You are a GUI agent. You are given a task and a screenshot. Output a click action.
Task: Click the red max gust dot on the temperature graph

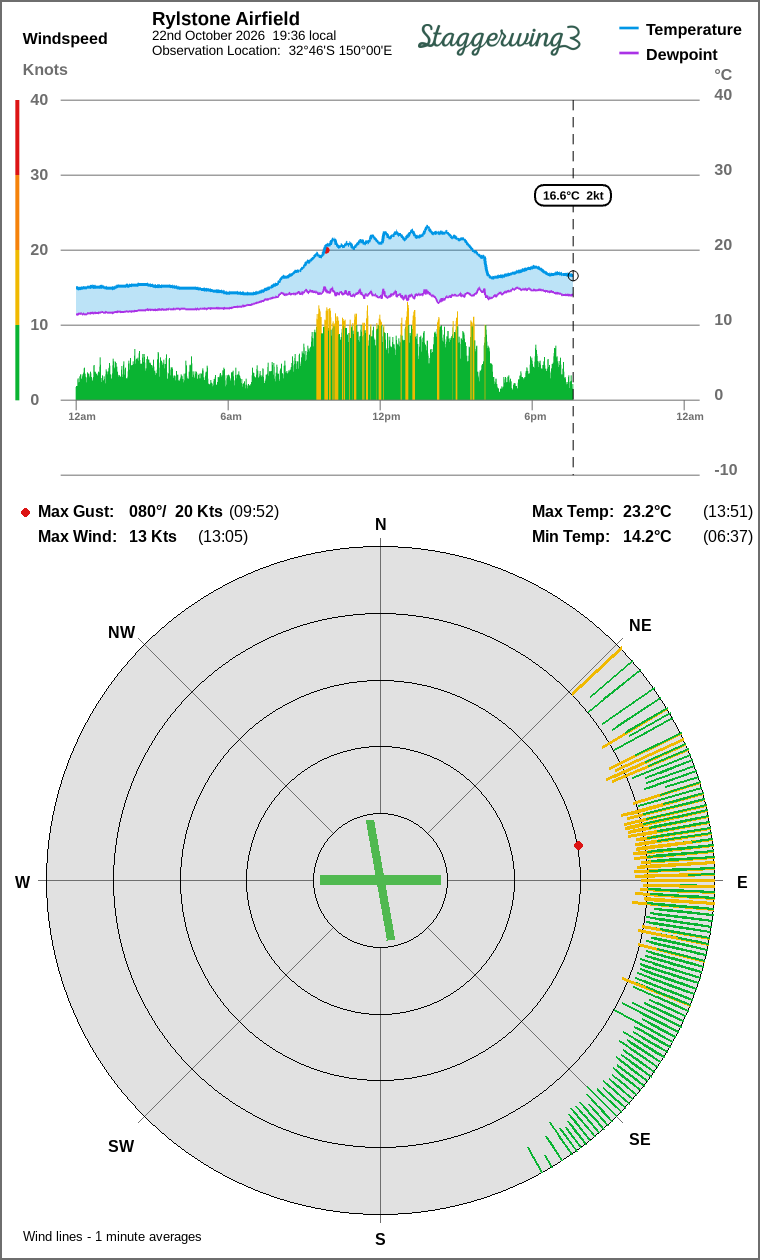327,250
